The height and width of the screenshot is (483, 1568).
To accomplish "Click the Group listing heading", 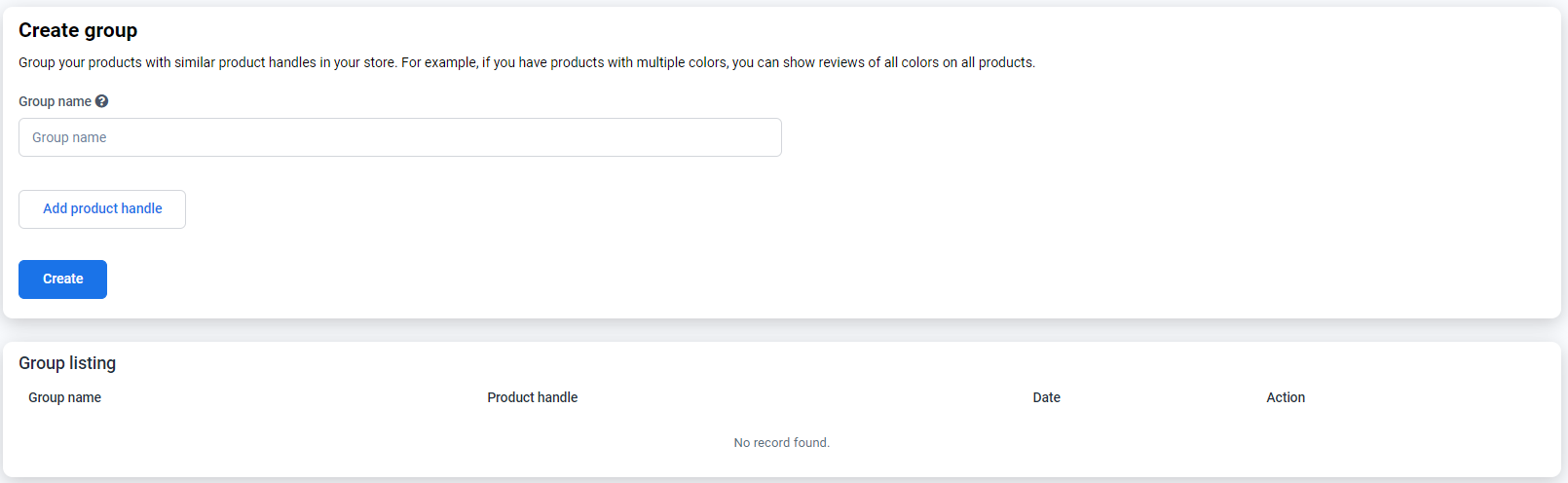I will coord(67,363).
